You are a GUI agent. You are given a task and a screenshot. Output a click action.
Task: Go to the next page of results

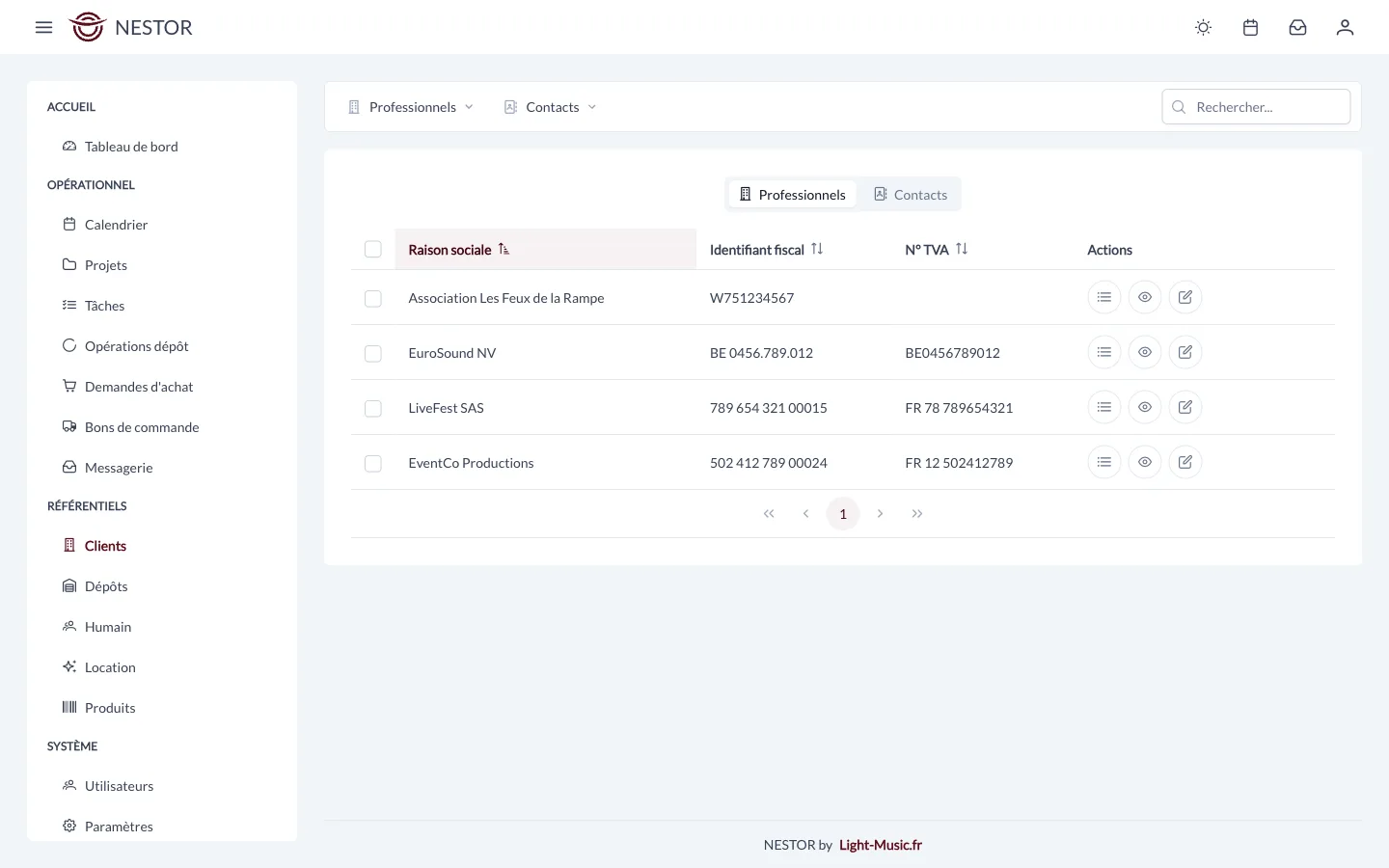(x=880, y=514)
